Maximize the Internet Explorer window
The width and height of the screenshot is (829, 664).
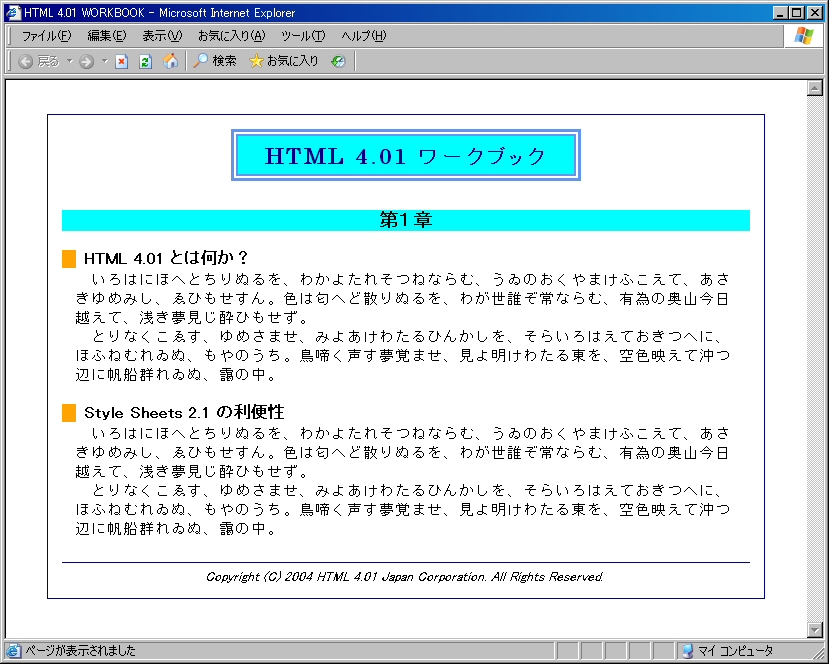point(796,12)
